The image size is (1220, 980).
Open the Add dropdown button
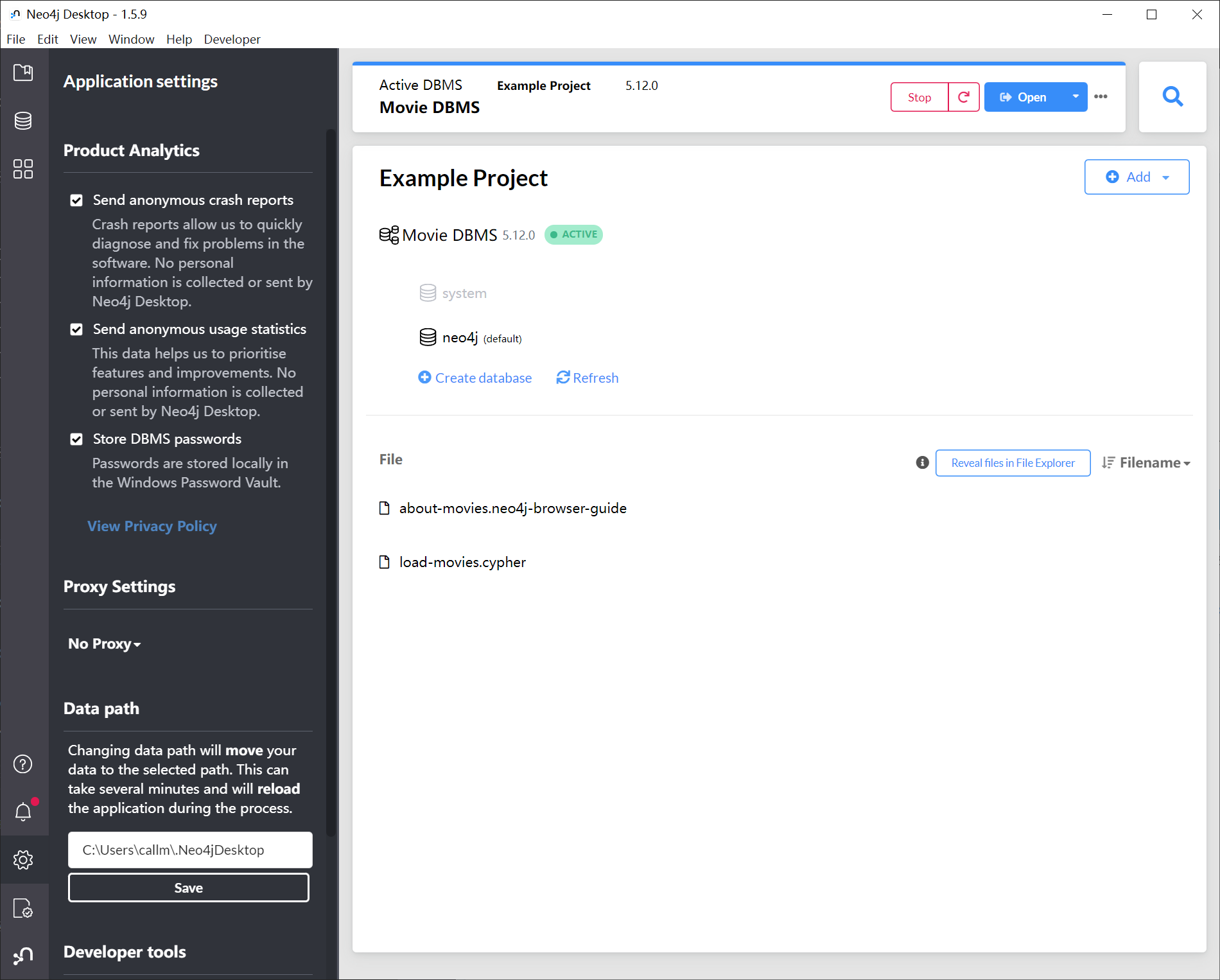1137,177
